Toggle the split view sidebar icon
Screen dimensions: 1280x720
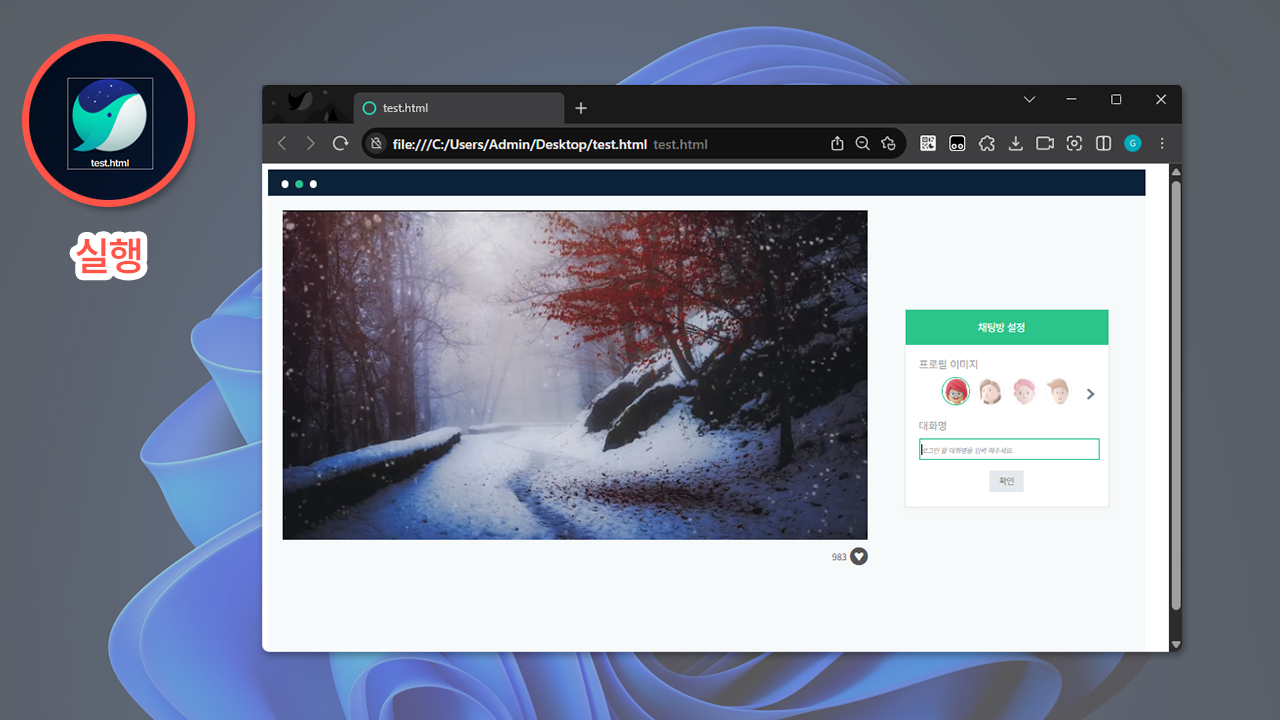1103,144
